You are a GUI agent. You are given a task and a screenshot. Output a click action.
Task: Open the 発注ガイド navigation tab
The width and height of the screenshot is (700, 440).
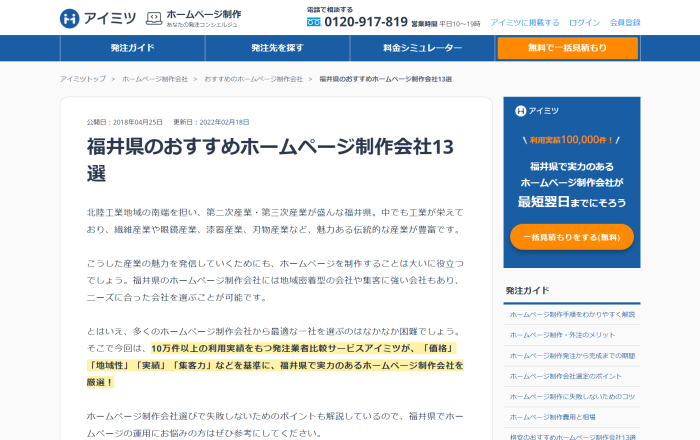tap(132, 48)
